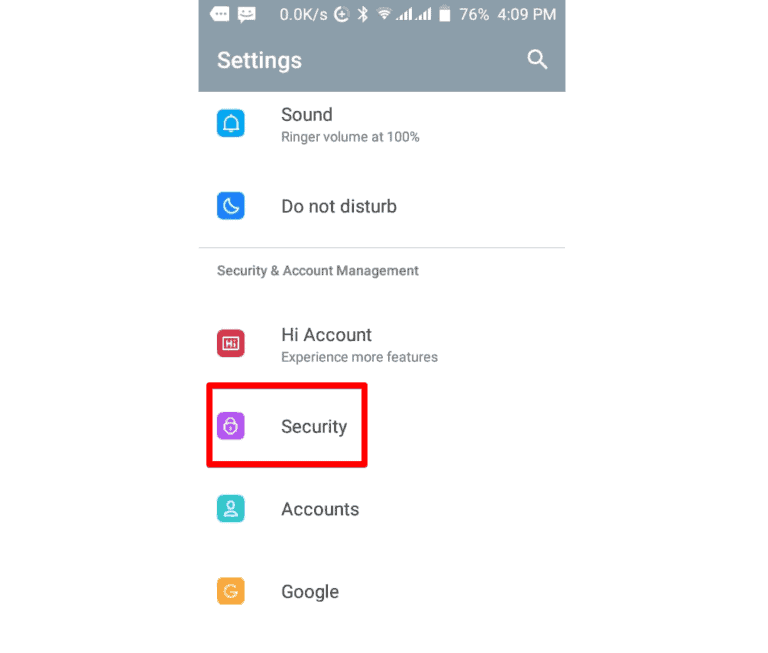The height and width of the screenshot is (653, 768).
Task: Open Hi Account settings
Action: tap(382, 344)
